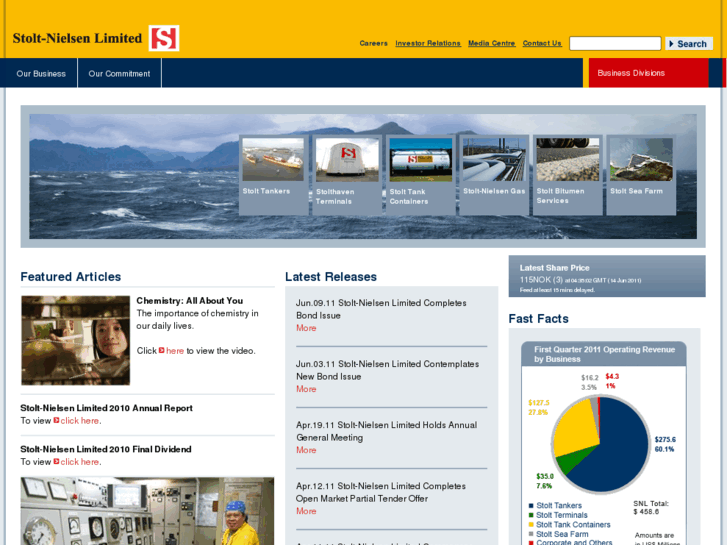
Task: Click the control room worker photo
Action: 147,511
